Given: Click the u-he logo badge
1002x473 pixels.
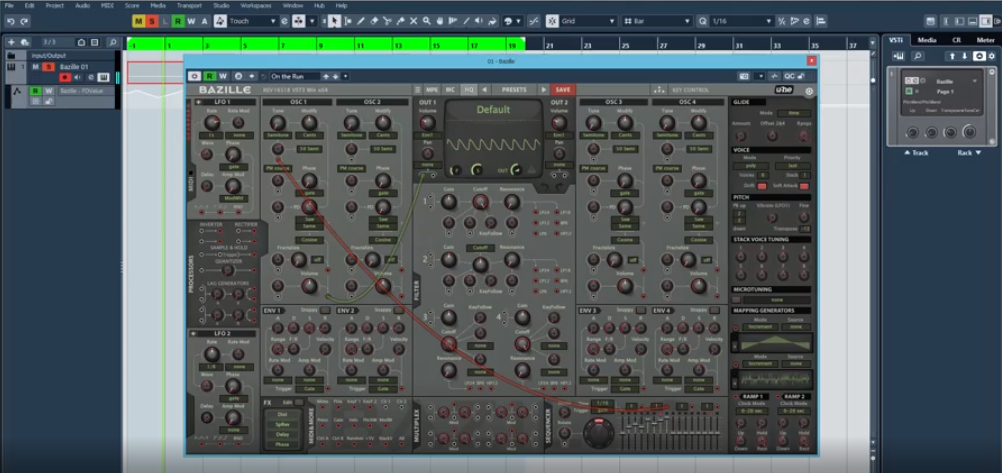Looking at the screenshot, I should click(x=784, y=90).
